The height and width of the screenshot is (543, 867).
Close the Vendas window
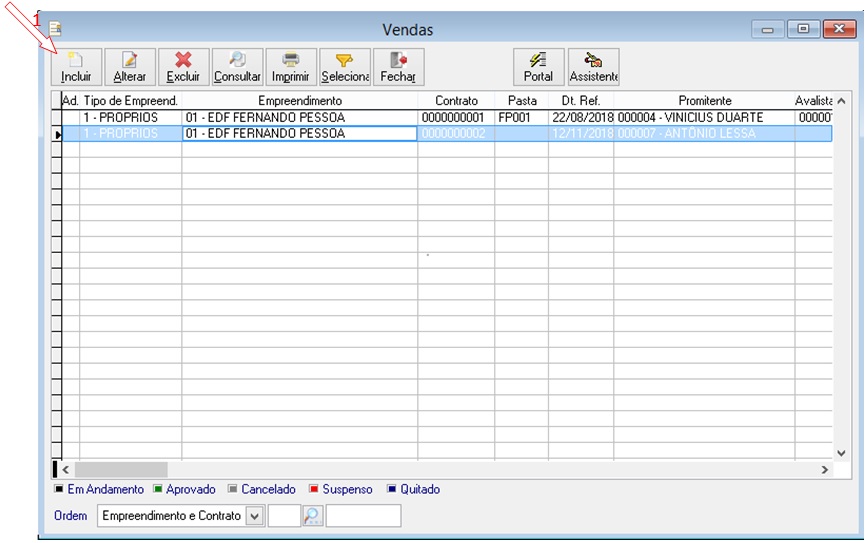point(839,29)
